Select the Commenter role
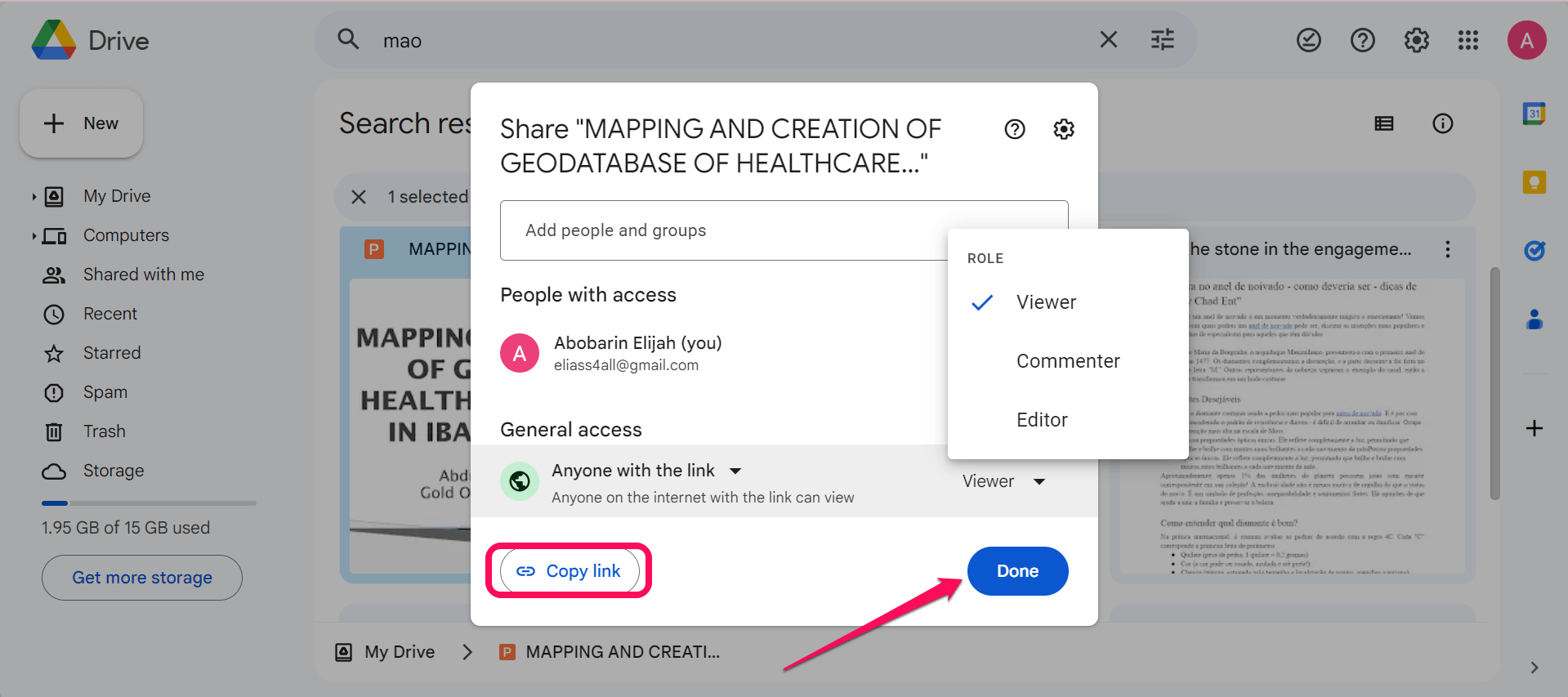Viewport: 1568px width, 697px height. coord(1068,361)
